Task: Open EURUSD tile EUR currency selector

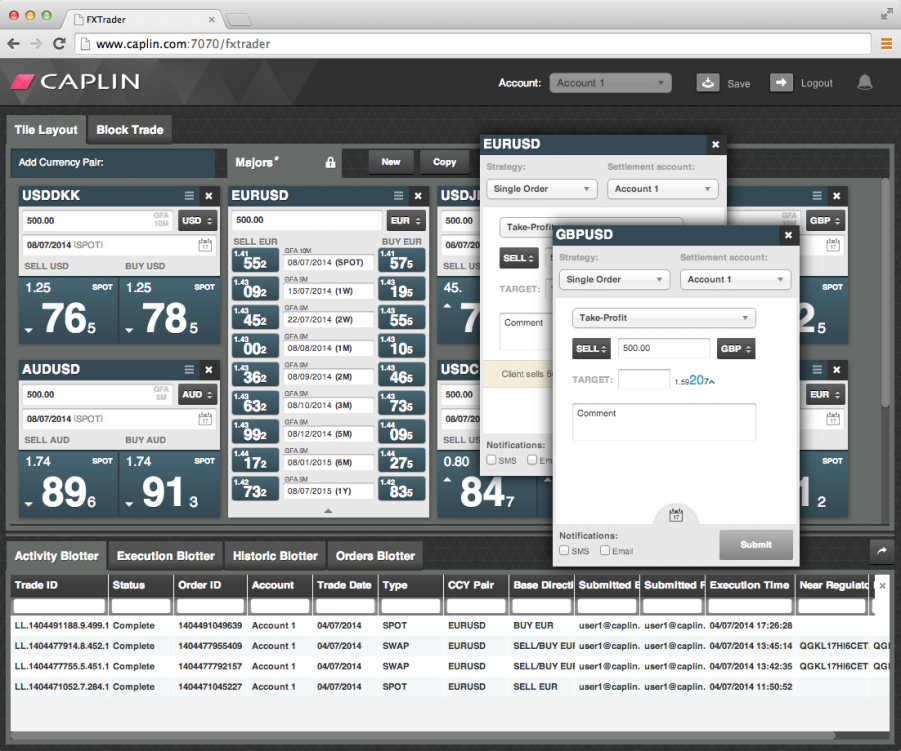Action: pyautogui.click(x=406, y=221)
